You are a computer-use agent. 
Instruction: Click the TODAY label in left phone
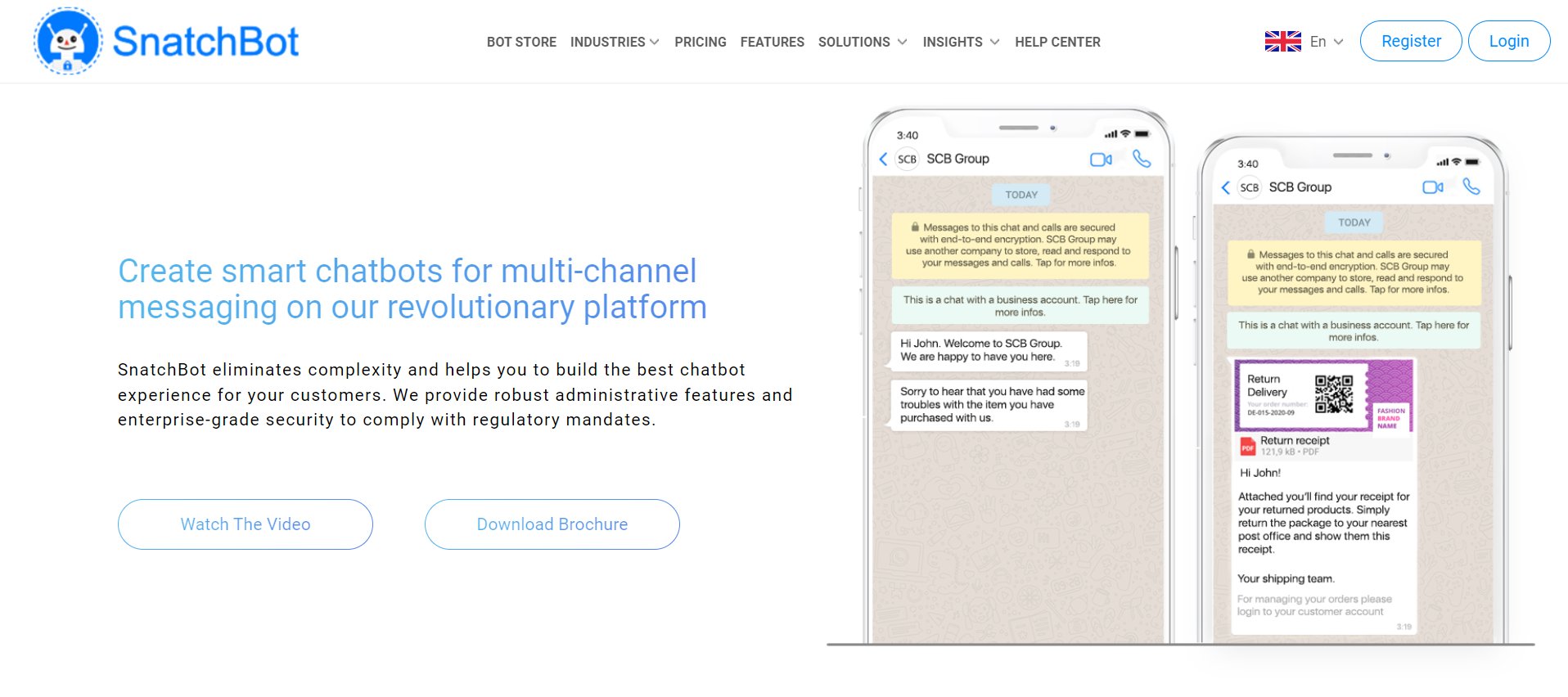pos(1021,195)
